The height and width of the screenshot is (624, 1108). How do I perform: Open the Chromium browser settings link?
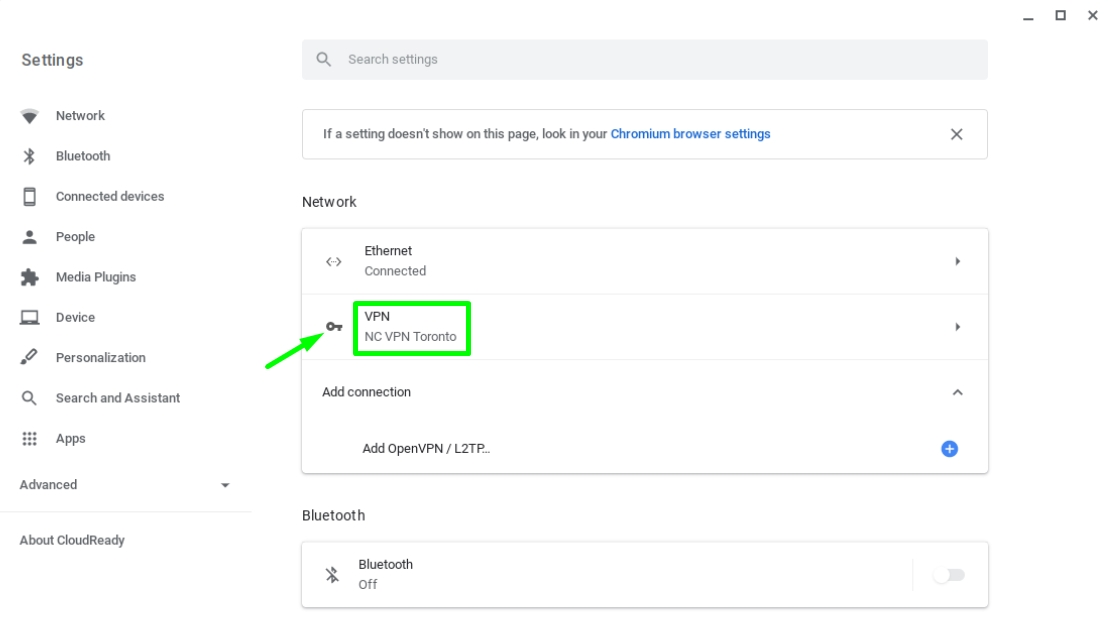point(690,134)
